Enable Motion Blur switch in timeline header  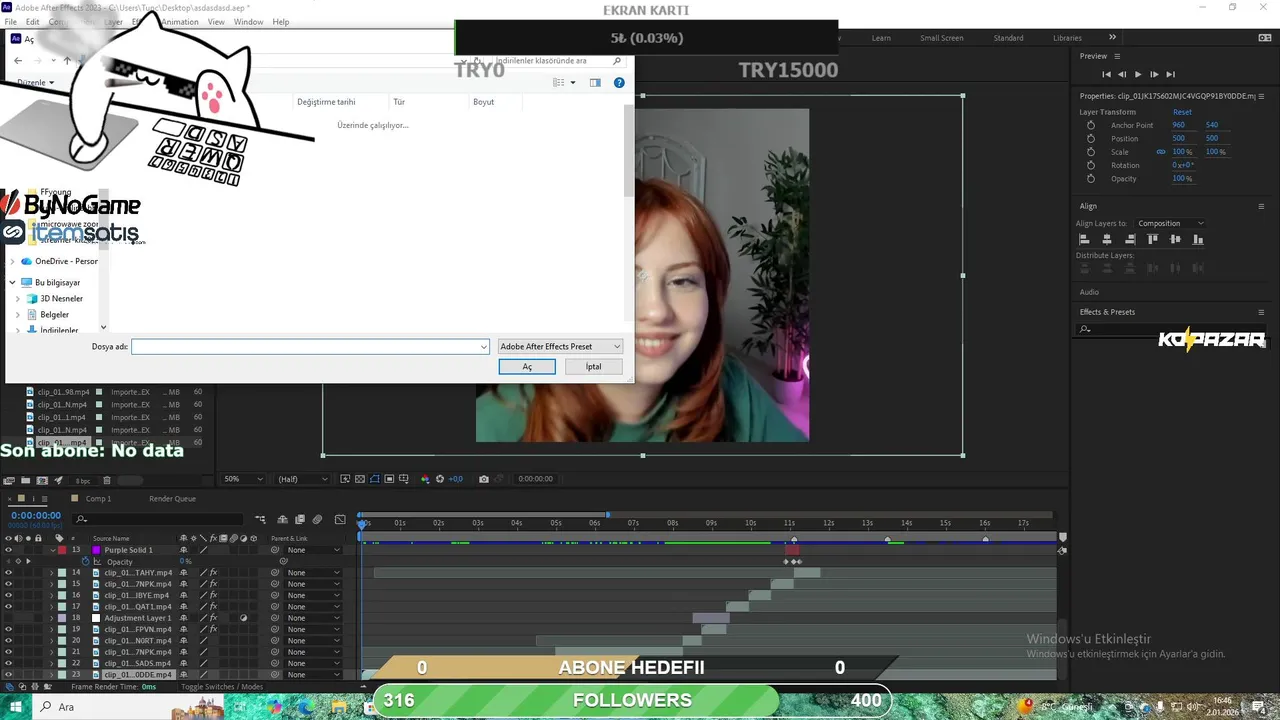[x=317, y=519]
